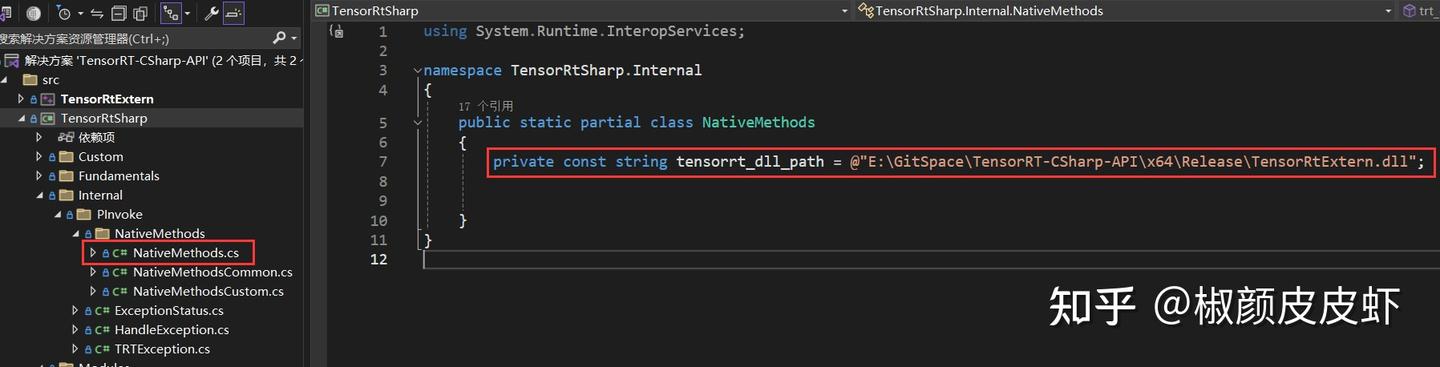
Task: Click the search magnifier icon in Solution Explorer
Action: click(x=279, y=38)
